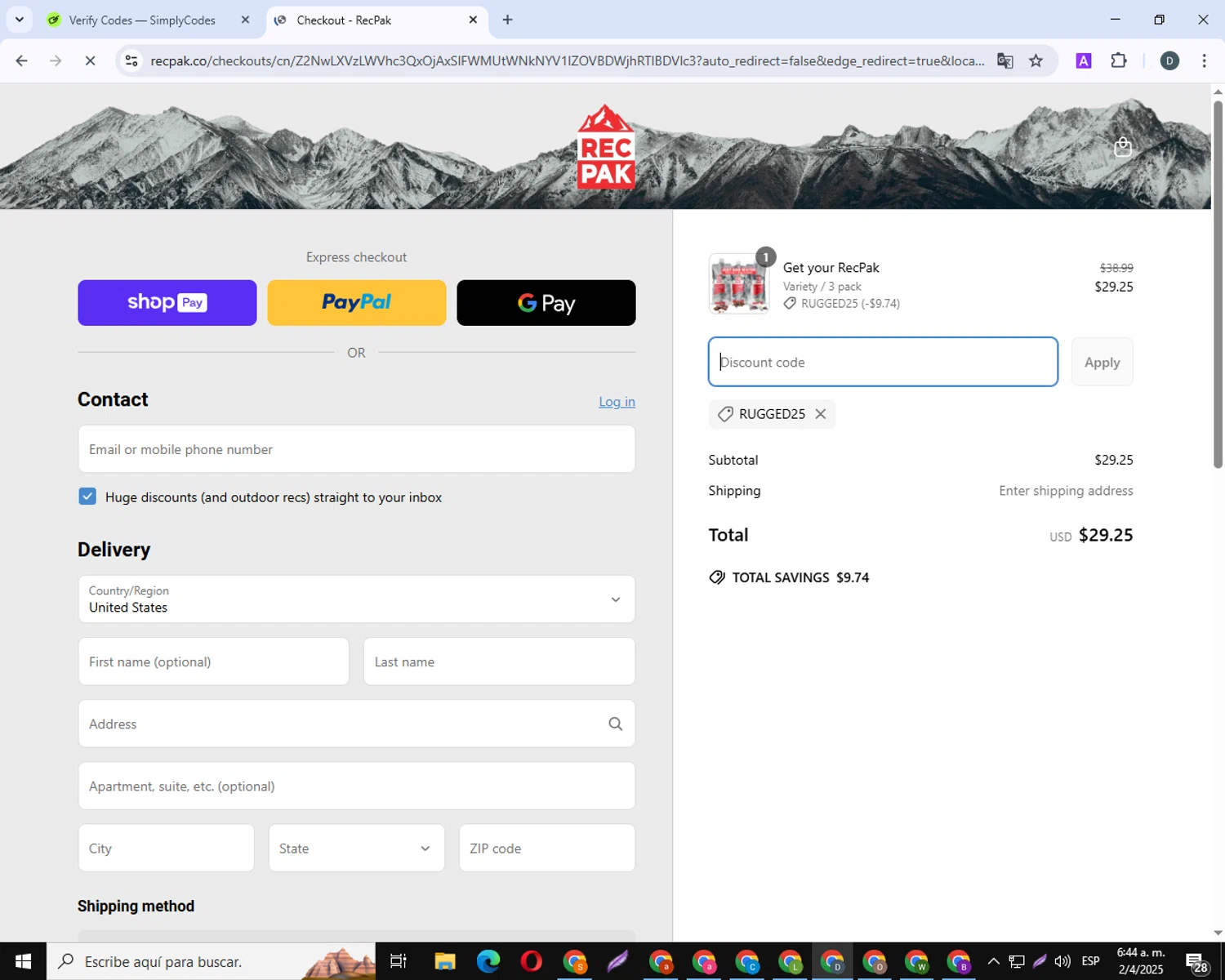Open the Windows Start menu
The width and height of the screenshot is (1225, 980).
point(23,961)
